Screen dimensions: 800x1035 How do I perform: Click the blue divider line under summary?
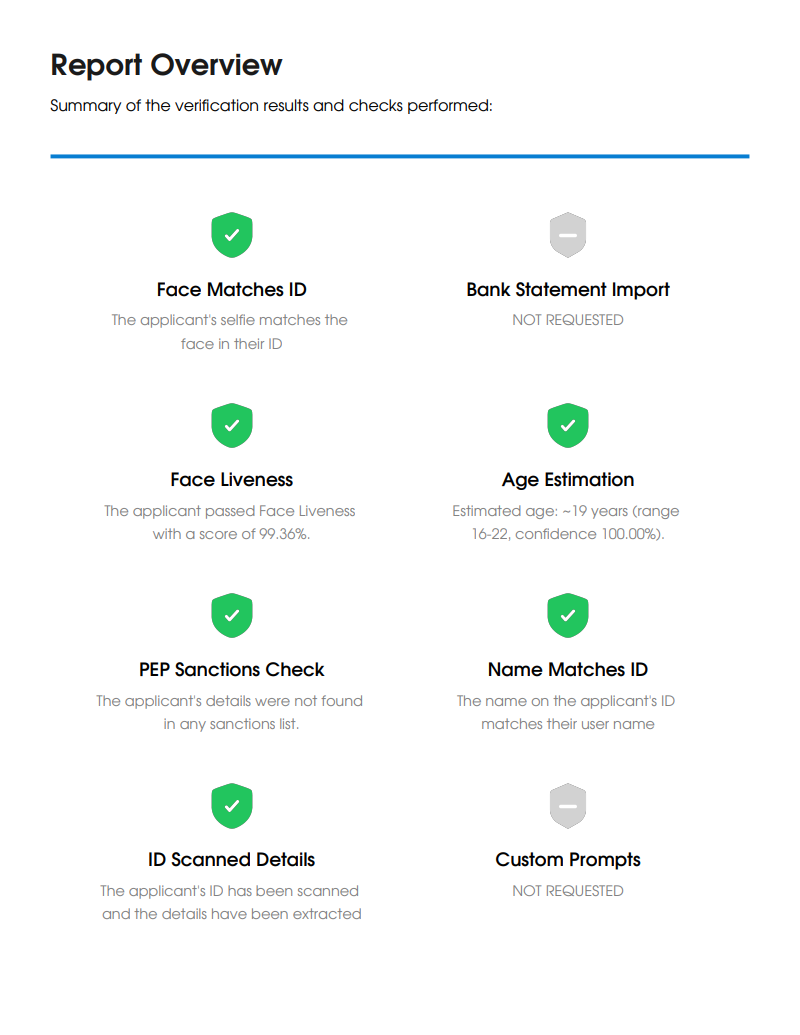click(400, 156)
